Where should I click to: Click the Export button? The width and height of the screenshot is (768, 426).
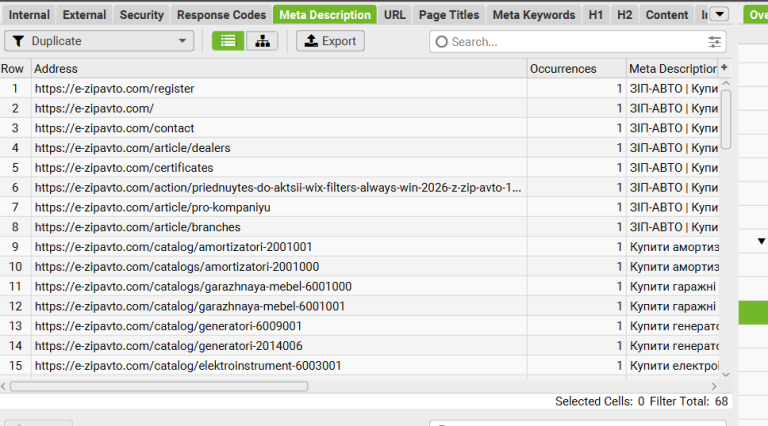(x=330, y=41)
